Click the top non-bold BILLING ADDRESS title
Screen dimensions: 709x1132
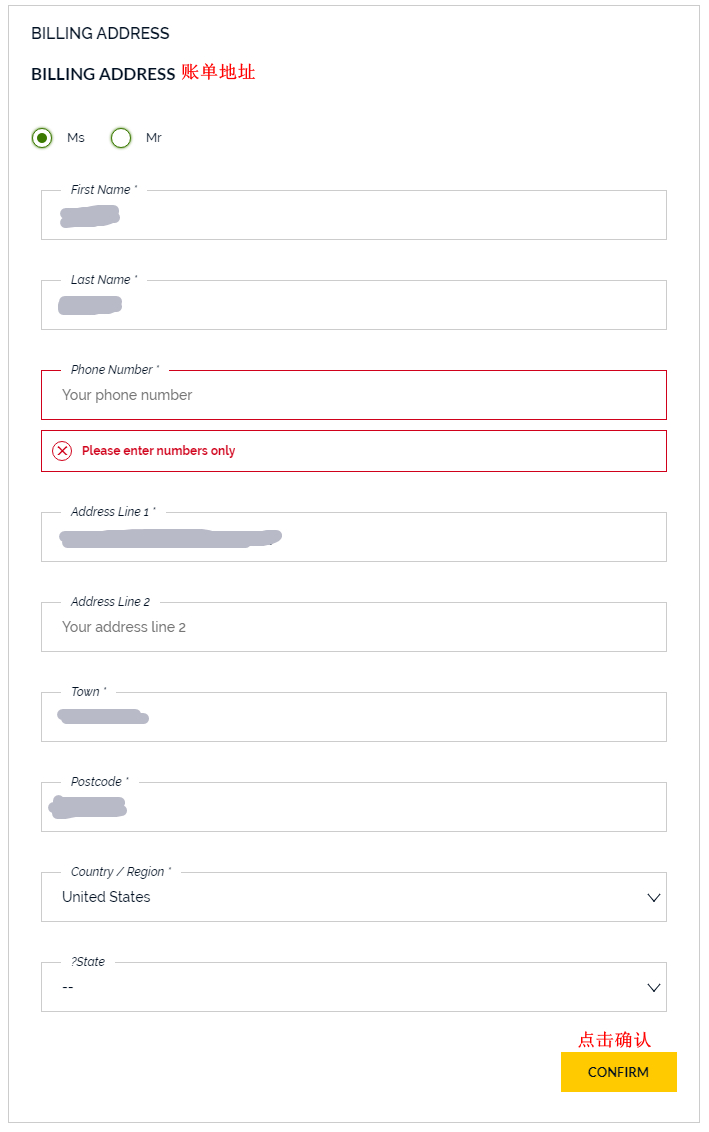tap(100, 33)
